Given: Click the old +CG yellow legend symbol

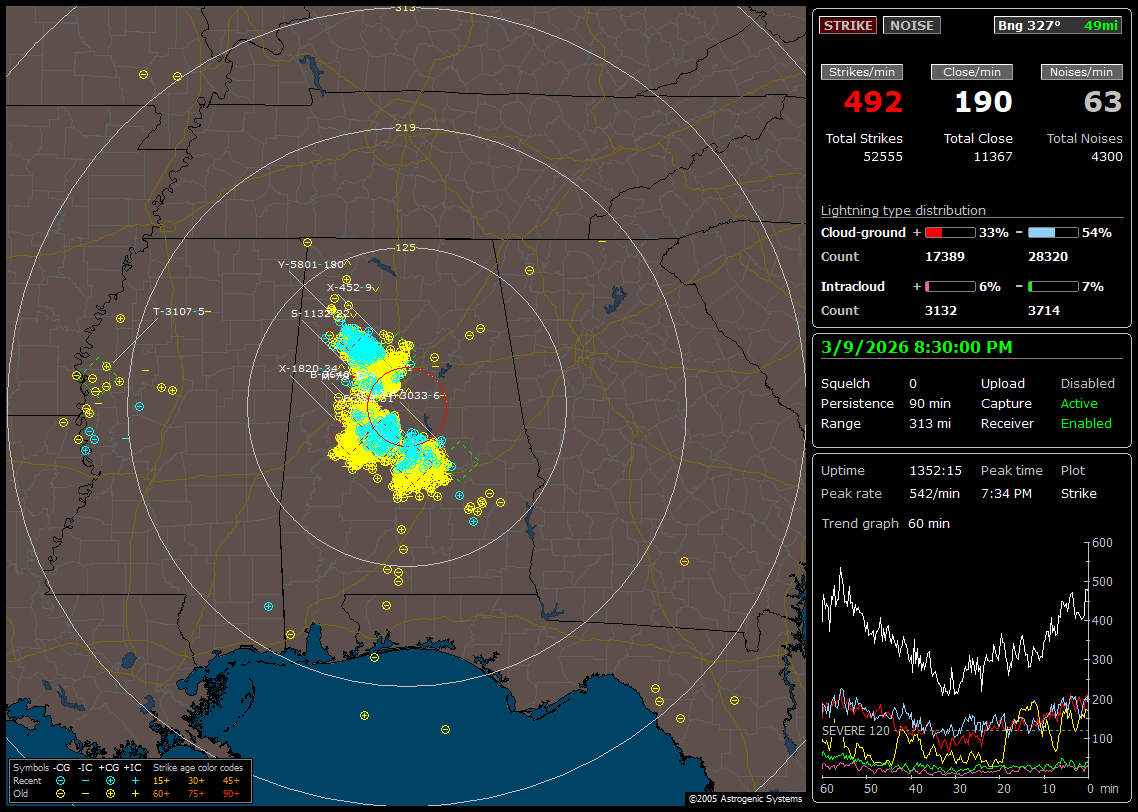Looking at the screenshot, I should 110,792.
